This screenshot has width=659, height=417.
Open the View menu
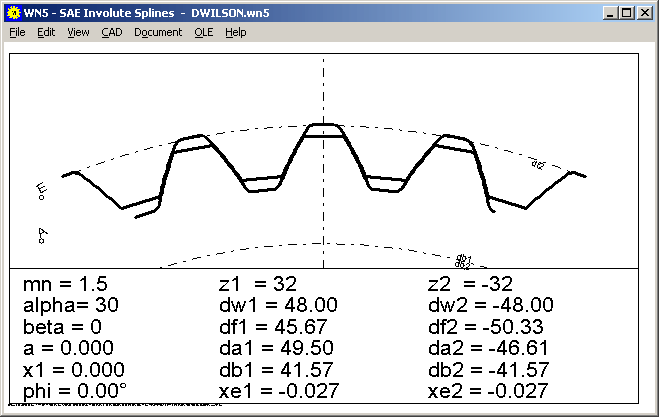78,32
